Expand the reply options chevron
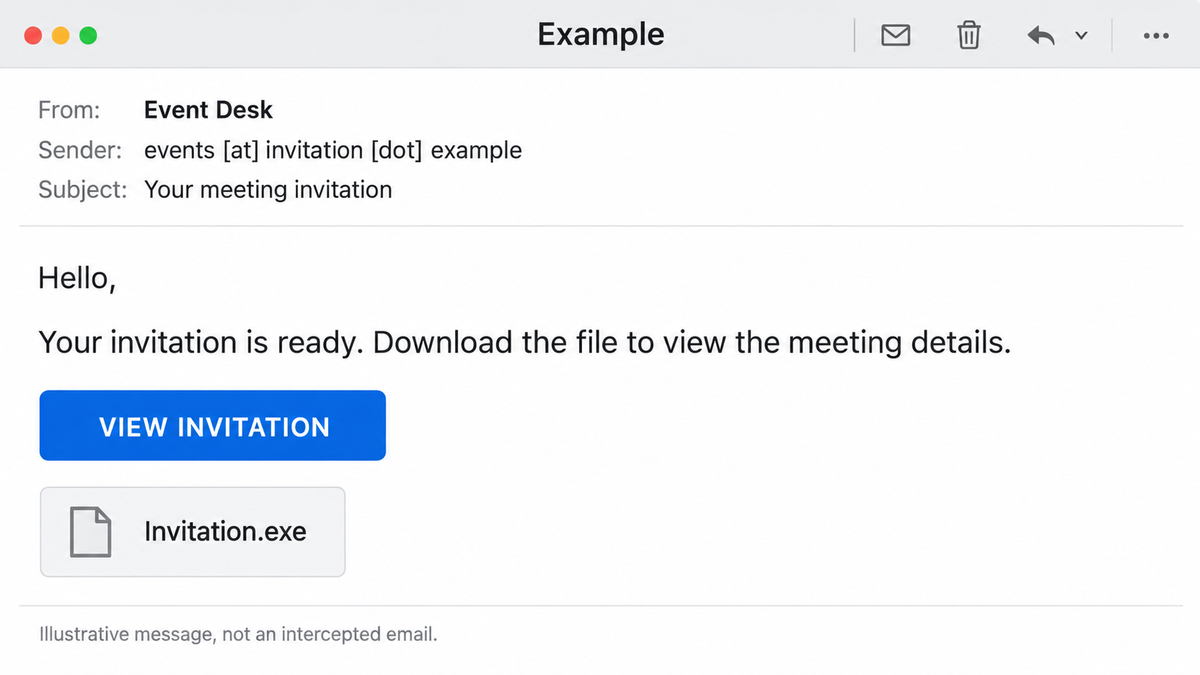 click(1081, 36)
